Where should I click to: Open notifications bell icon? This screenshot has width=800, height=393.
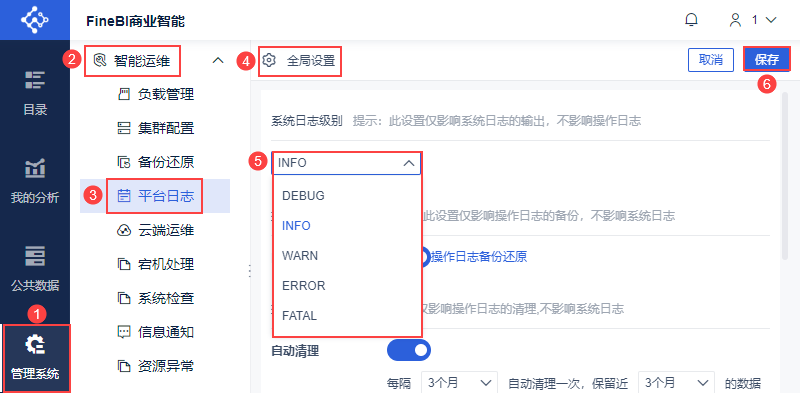point(691,20)
